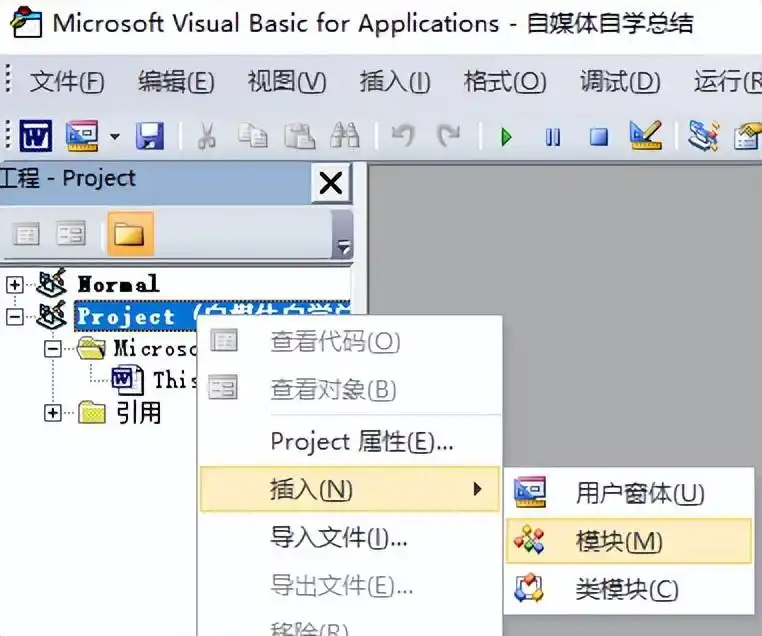Click the Insert UserForm toolbar icon
The width and height of the screenshot is (762, 636).
[82, 135]
